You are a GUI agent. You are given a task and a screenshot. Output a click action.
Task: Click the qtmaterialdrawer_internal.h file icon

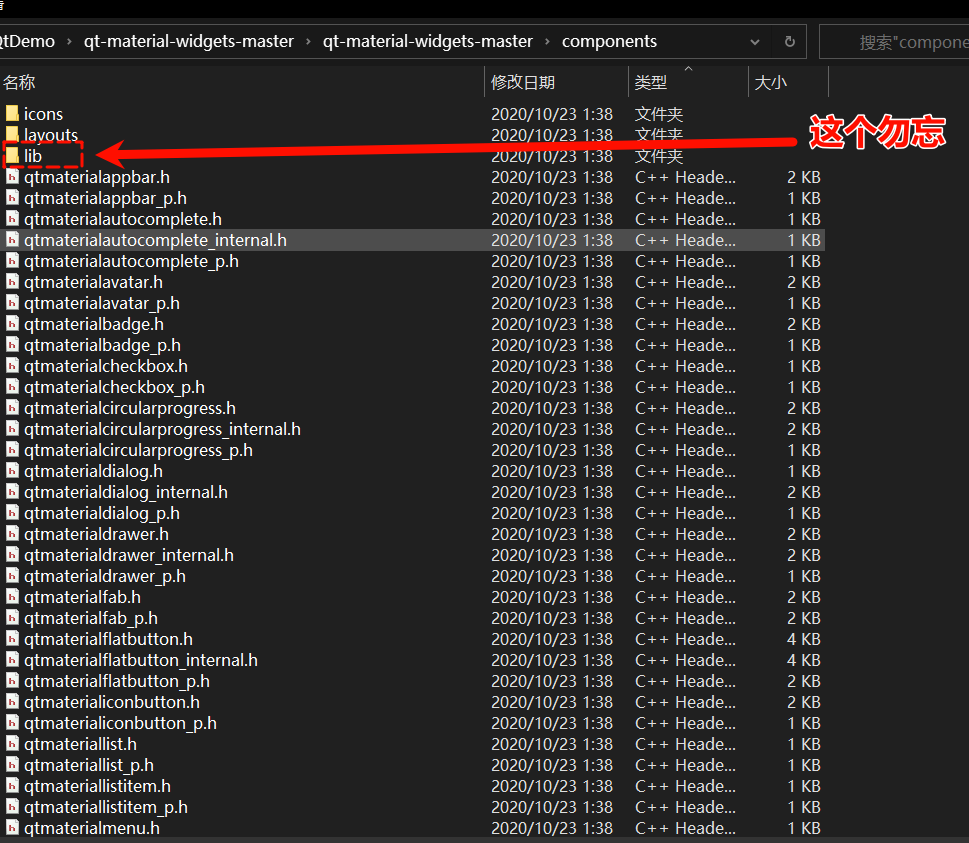point(12,556)
